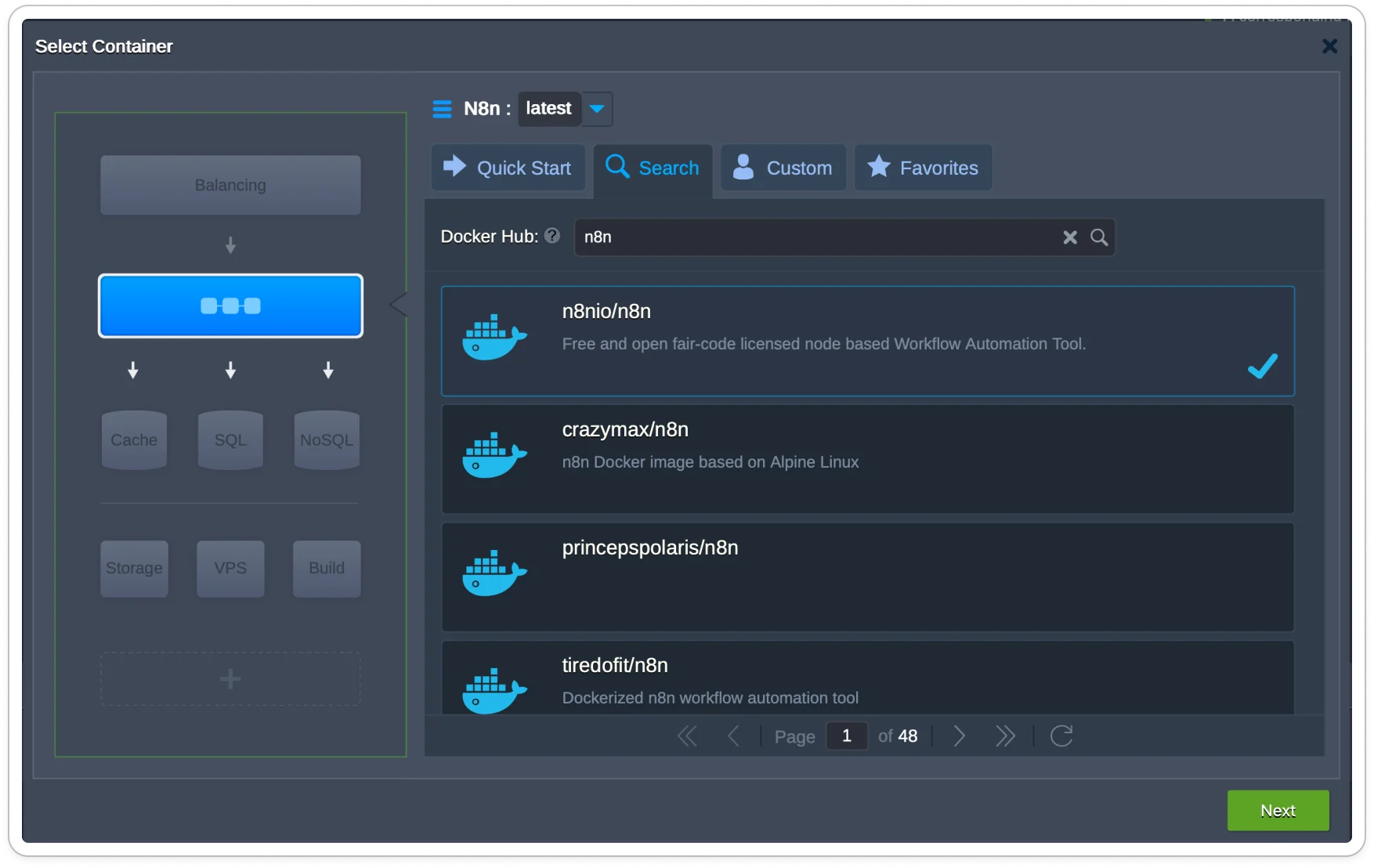
Task: Select the Storage node block
Action: tap(134, 568)
